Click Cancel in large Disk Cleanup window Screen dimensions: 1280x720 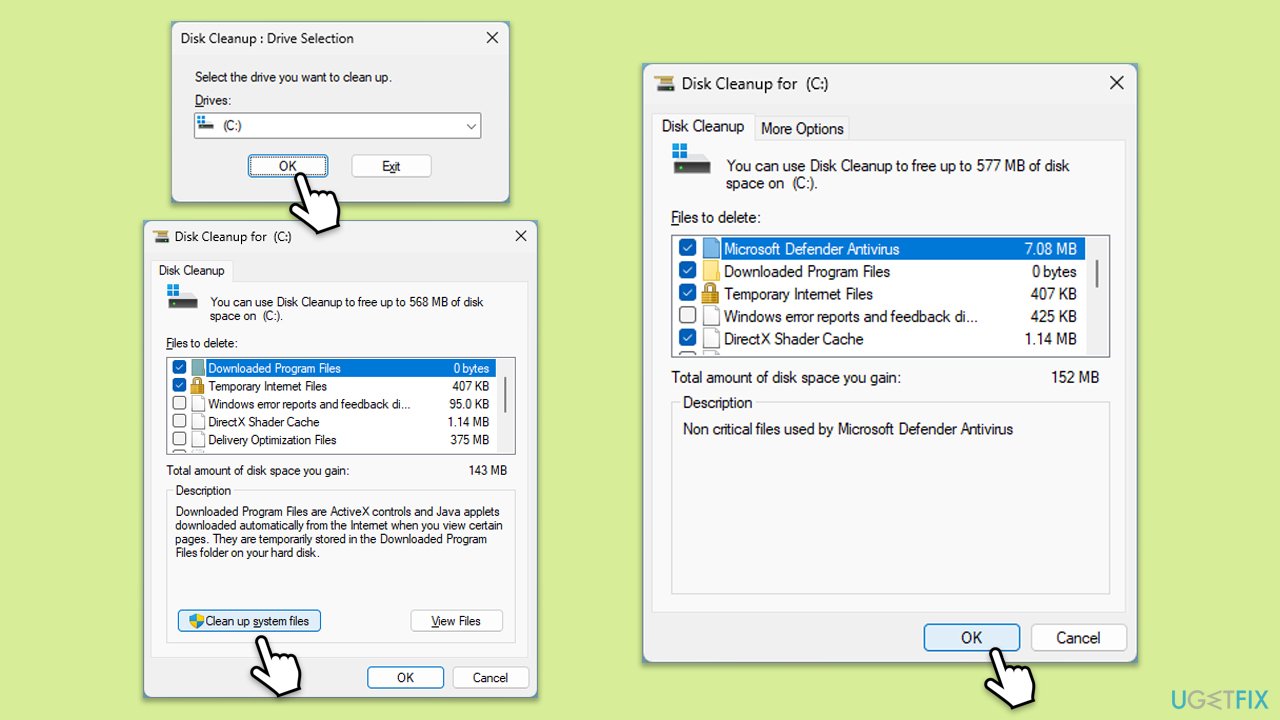(1078, 637)
